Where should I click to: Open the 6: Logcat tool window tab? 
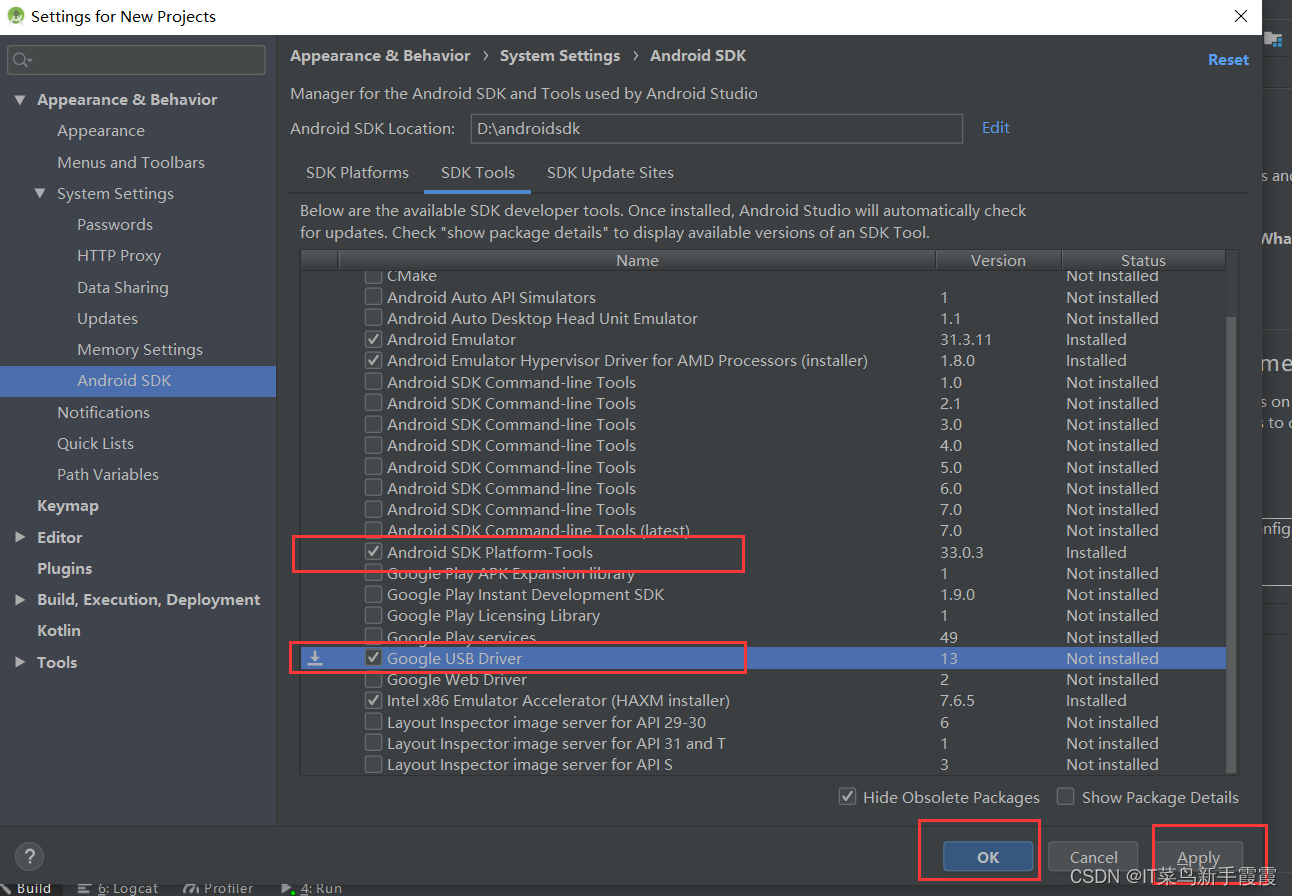pyautogui.click(x=120, y=888)
